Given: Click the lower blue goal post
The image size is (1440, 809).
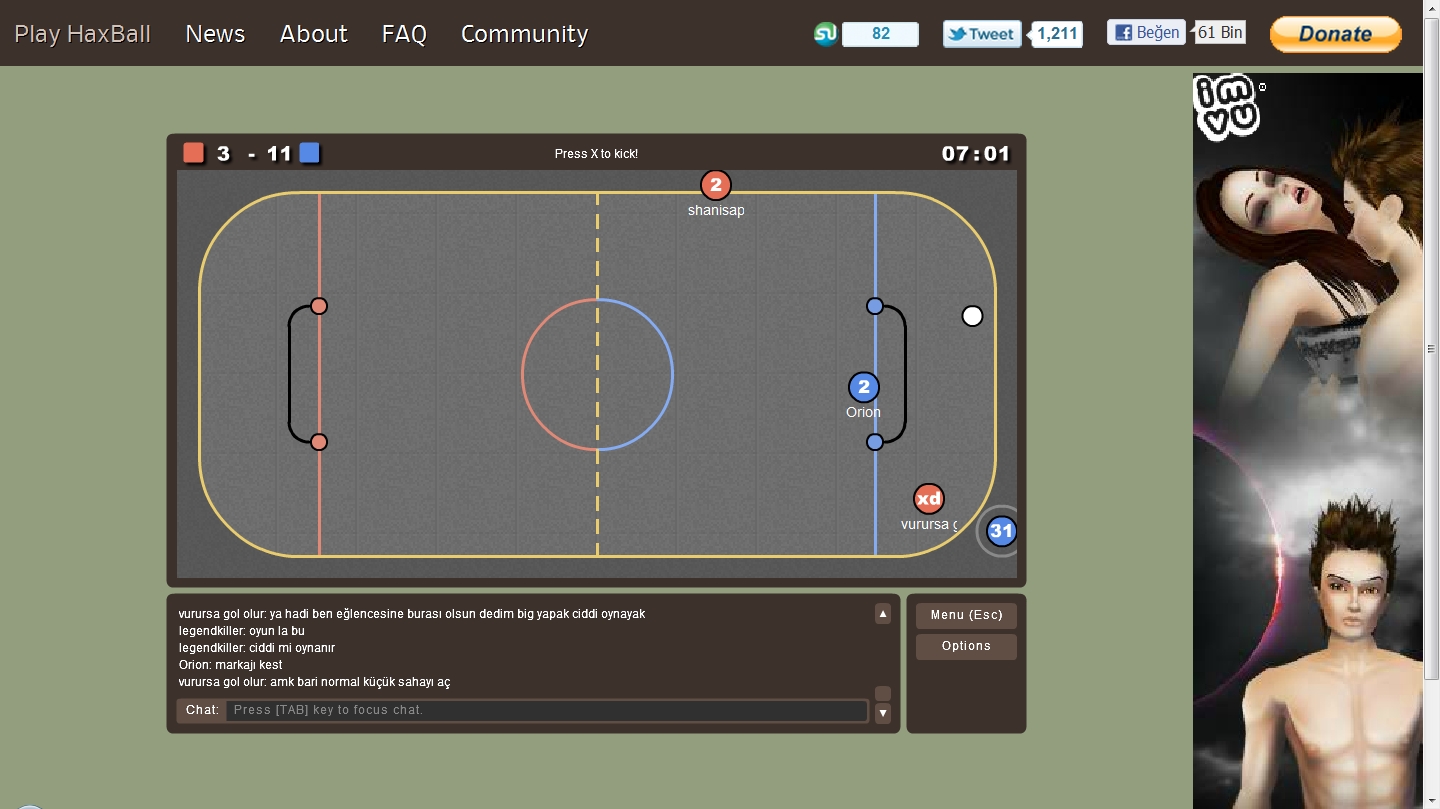Looking at the screenshot, I should tap(875, 442).
